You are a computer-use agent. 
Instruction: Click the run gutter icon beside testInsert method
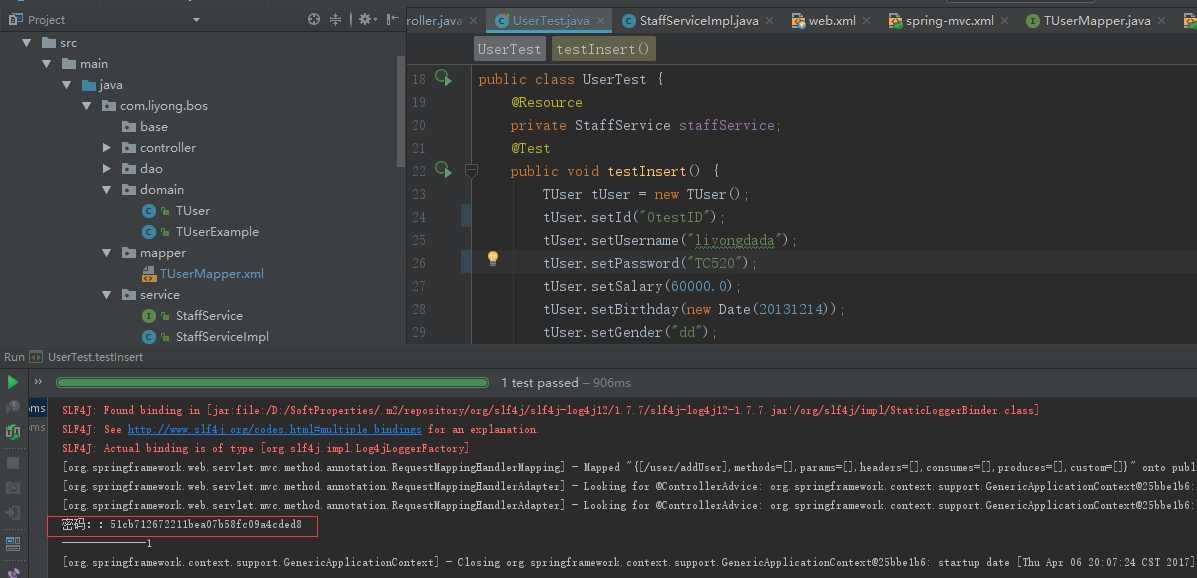coord(443,171)
